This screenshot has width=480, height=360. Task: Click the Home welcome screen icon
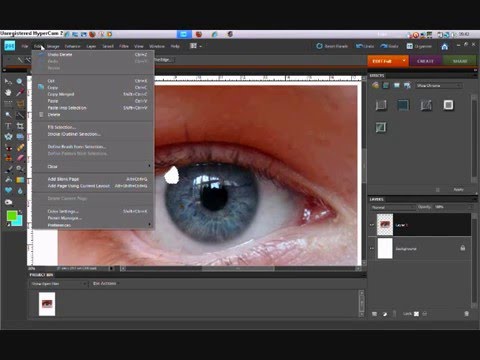coord(444,47)
